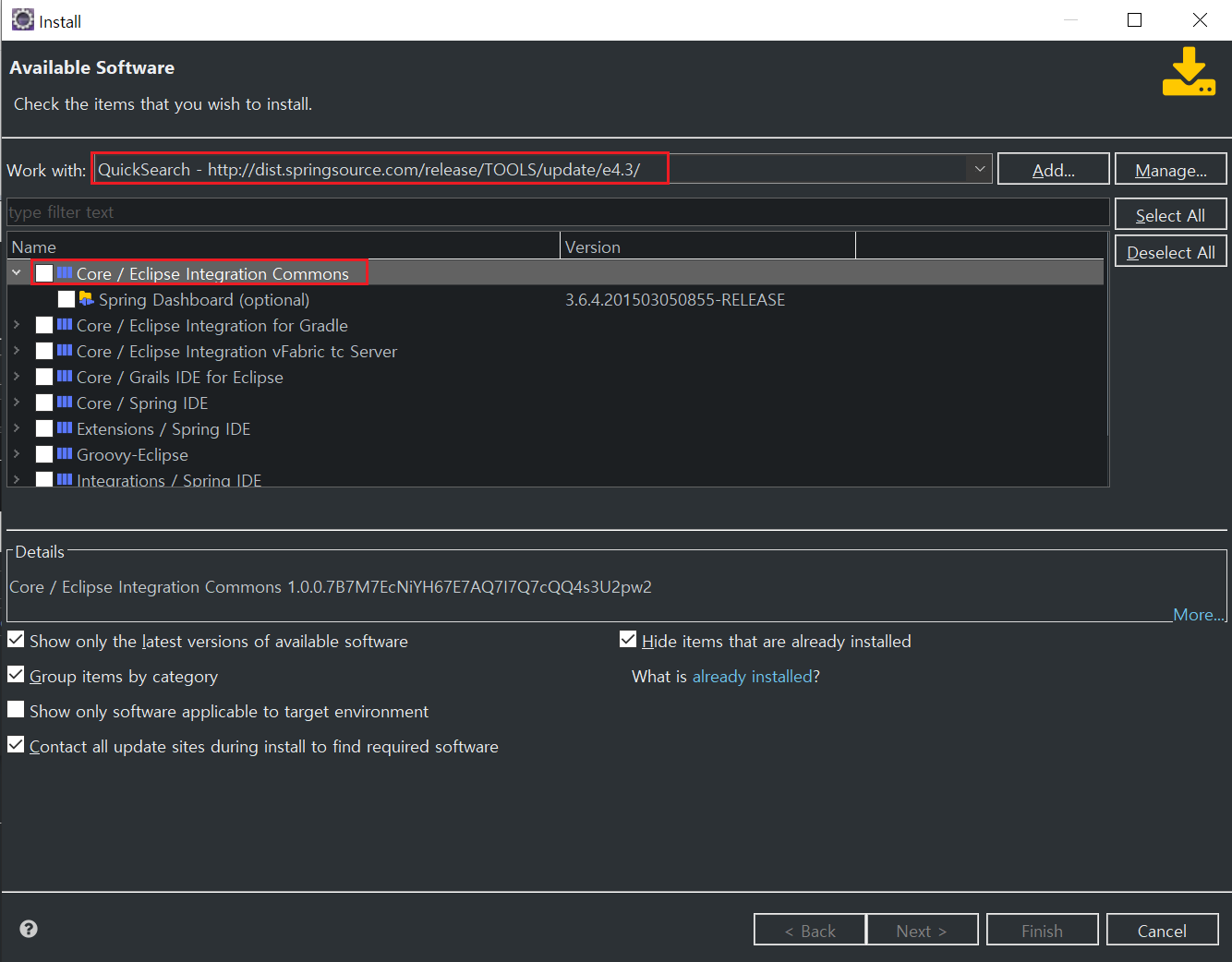
Task: Toggle Hide items already installed checkbox
Action: point(628,640)
